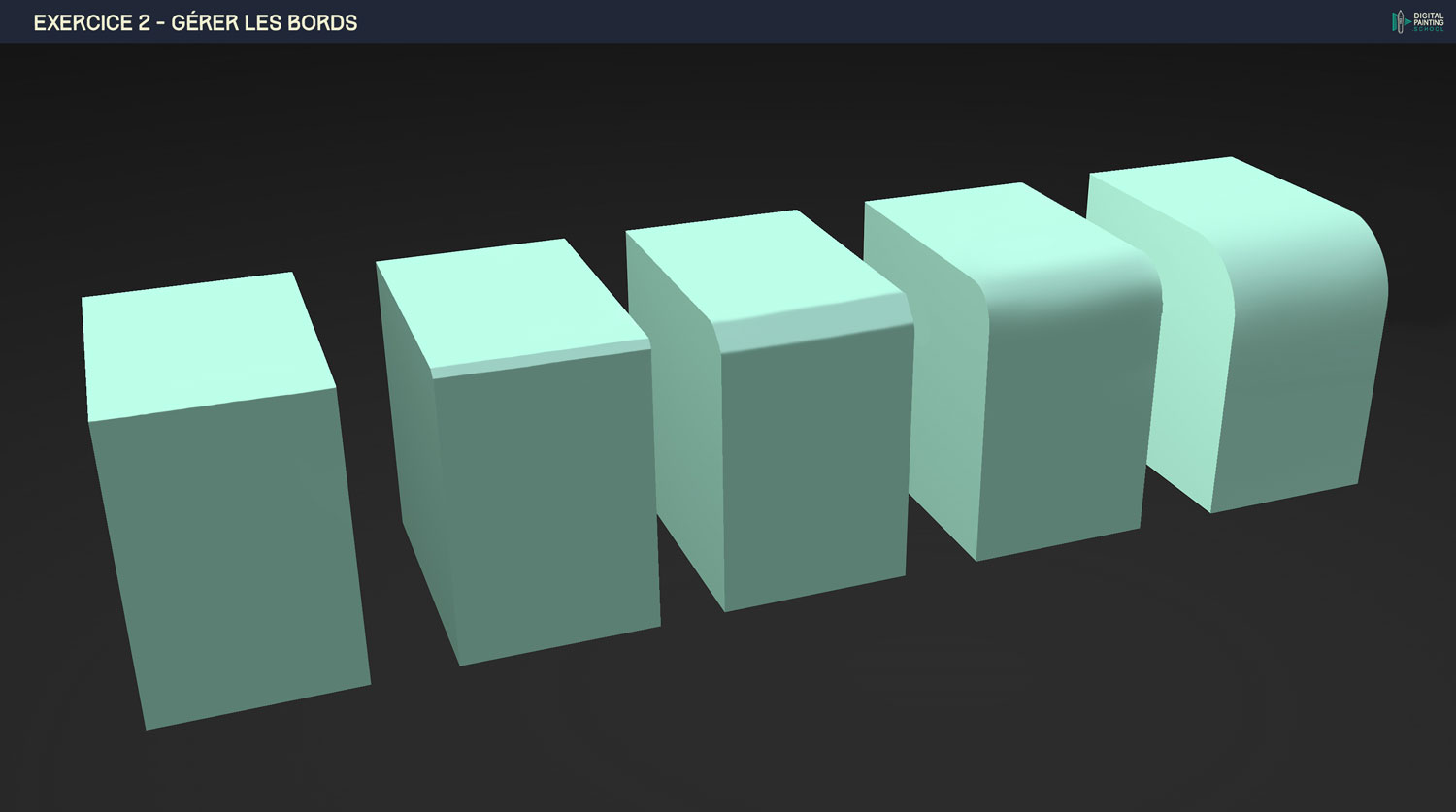The image size is (1456, 812).
Task: Select the top face of the sharp-edged first cube
Action: point(204,344)
